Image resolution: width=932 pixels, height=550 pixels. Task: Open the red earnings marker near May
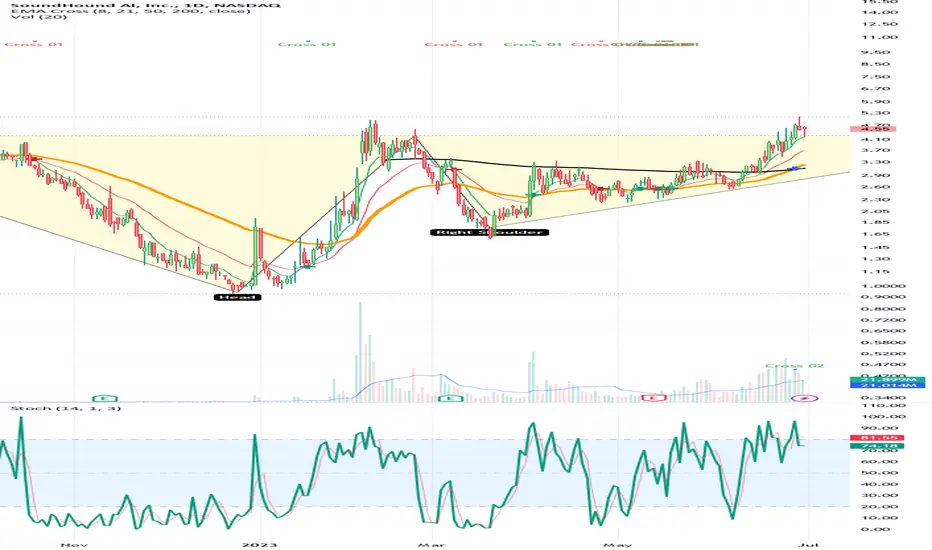coord(653,398)
